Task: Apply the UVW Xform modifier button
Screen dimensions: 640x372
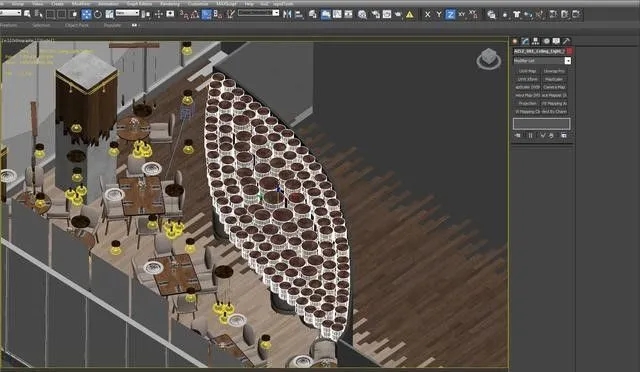Action: pyautogui.click(x=527, y=79)
